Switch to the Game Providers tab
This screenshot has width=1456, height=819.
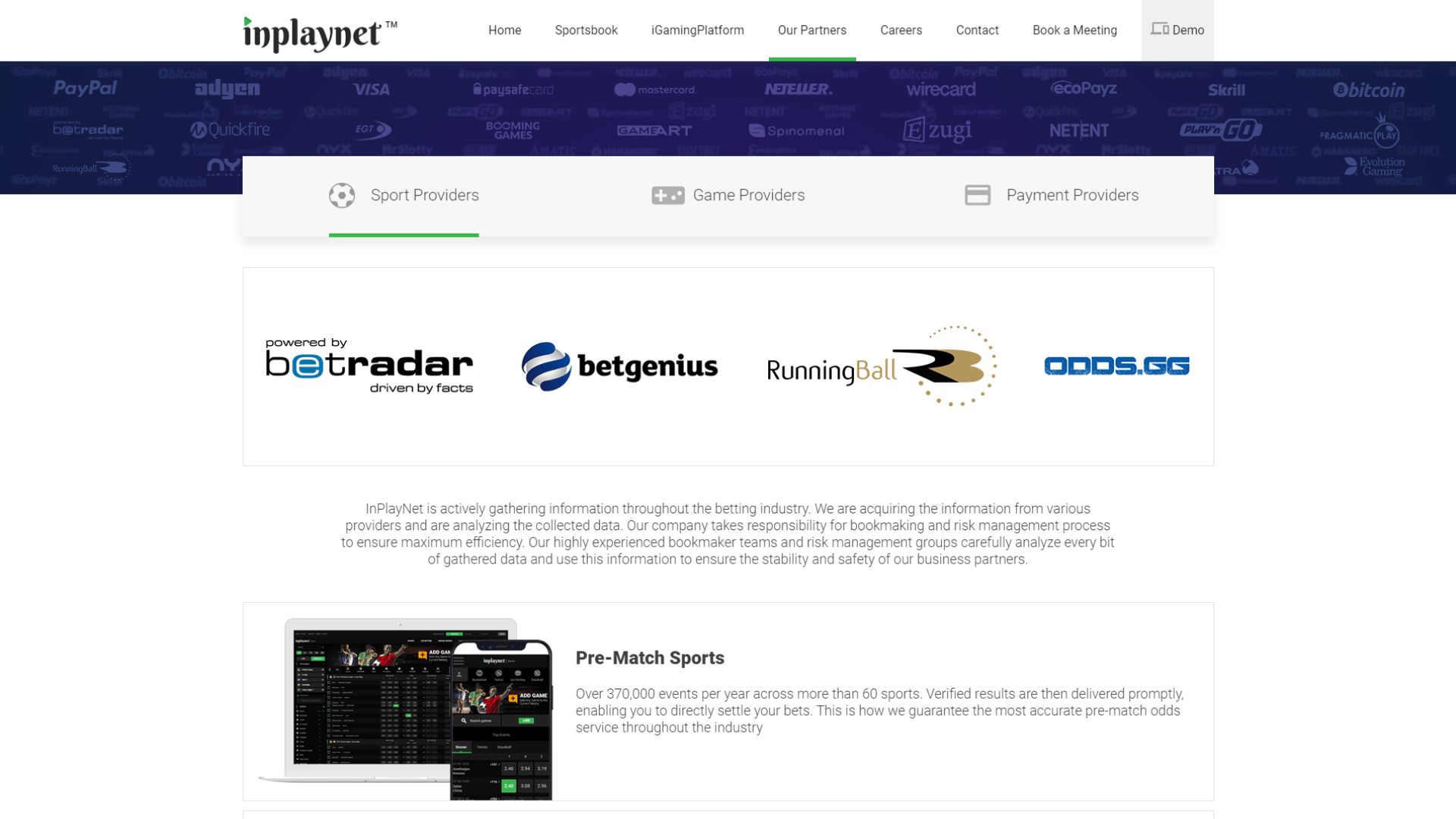pos(728,196)
